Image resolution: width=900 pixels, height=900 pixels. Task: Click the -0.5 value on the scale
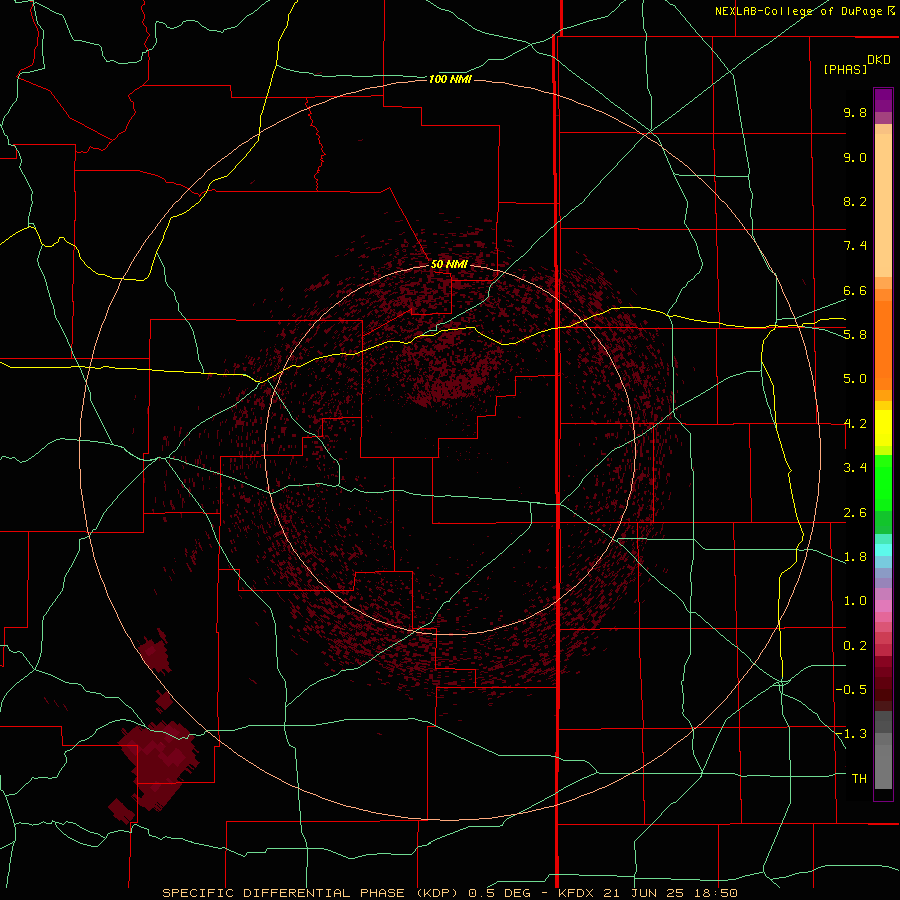tap(851, 690)
